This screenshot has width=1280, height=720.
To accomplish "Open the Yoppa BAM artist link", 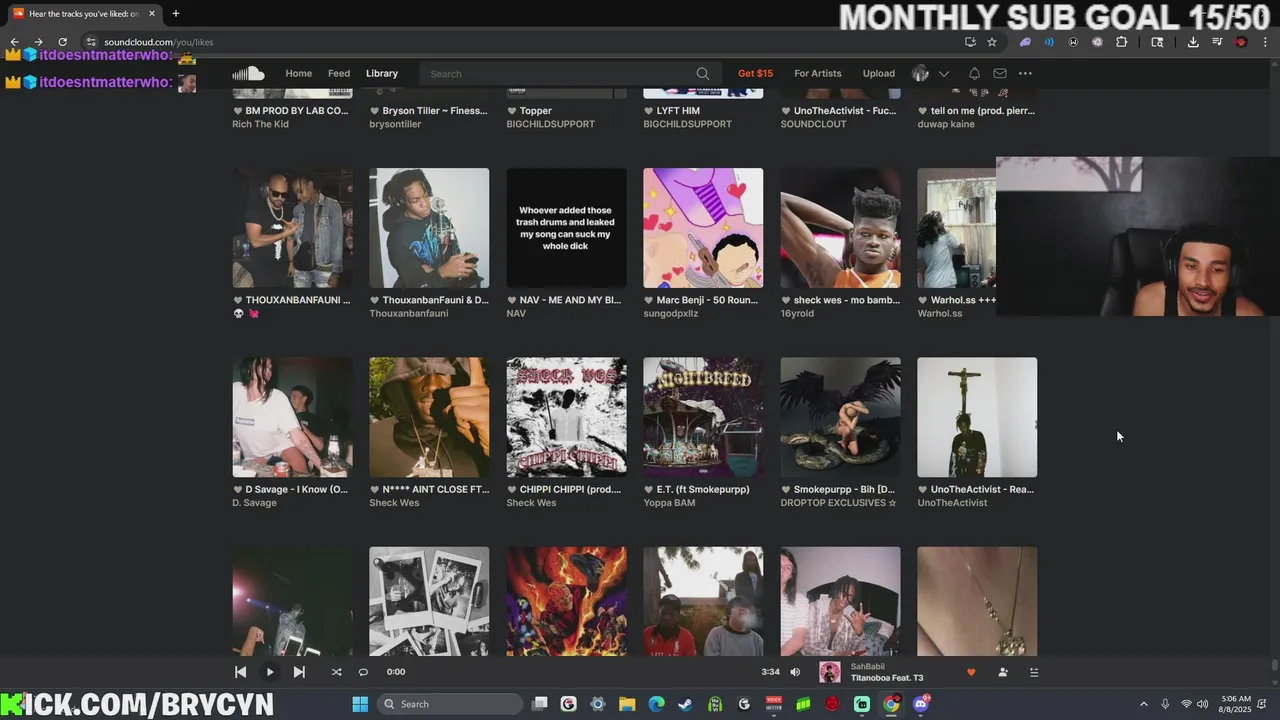I will (x=669, y=503).
